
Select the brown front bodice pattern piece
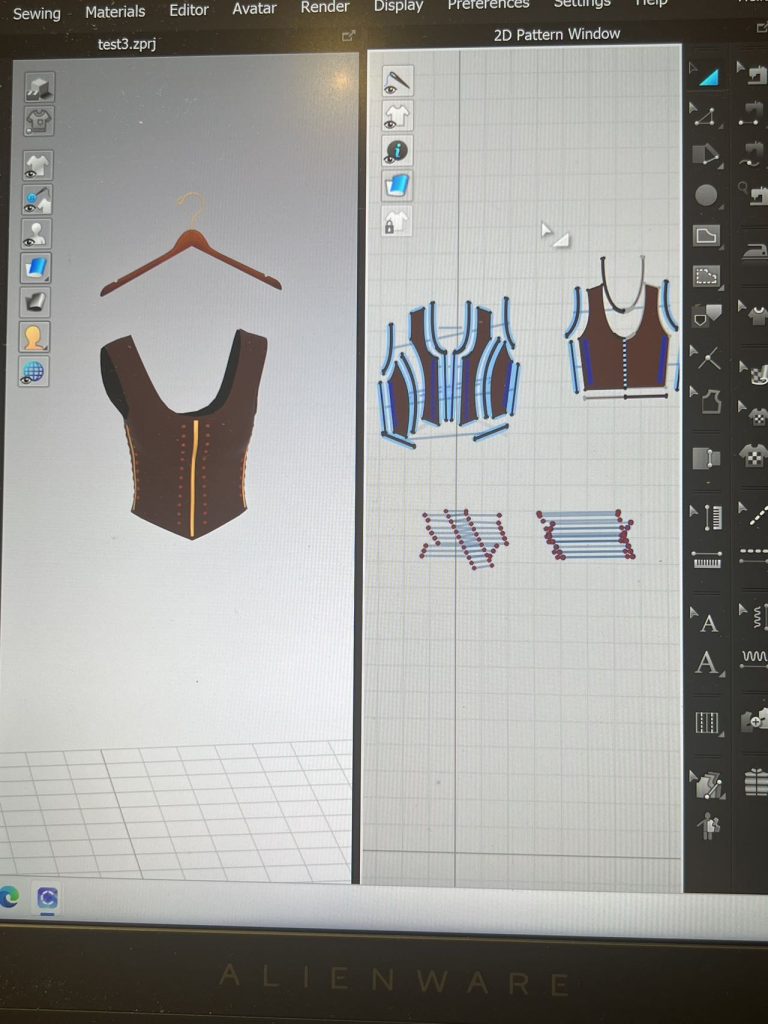pyautogui.click(x=625, y=340)
